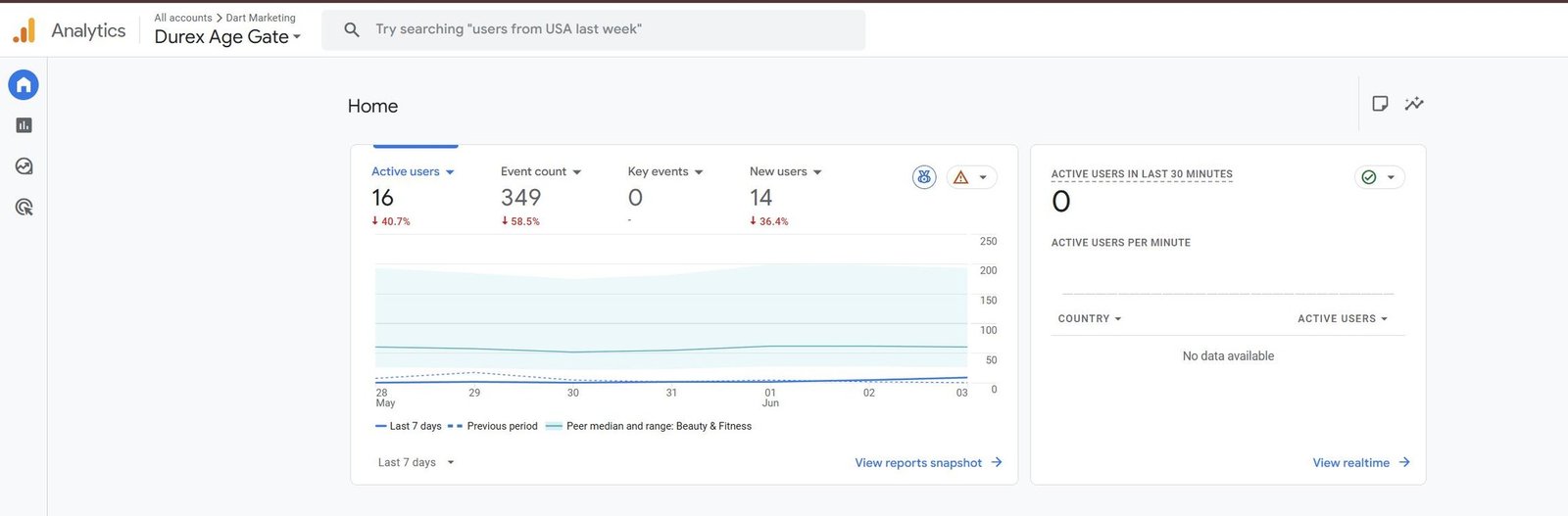Open the Explore icon in sidebar
Image resolution: width=1568 pixels, height=516 pixels.
click(24, 166)
